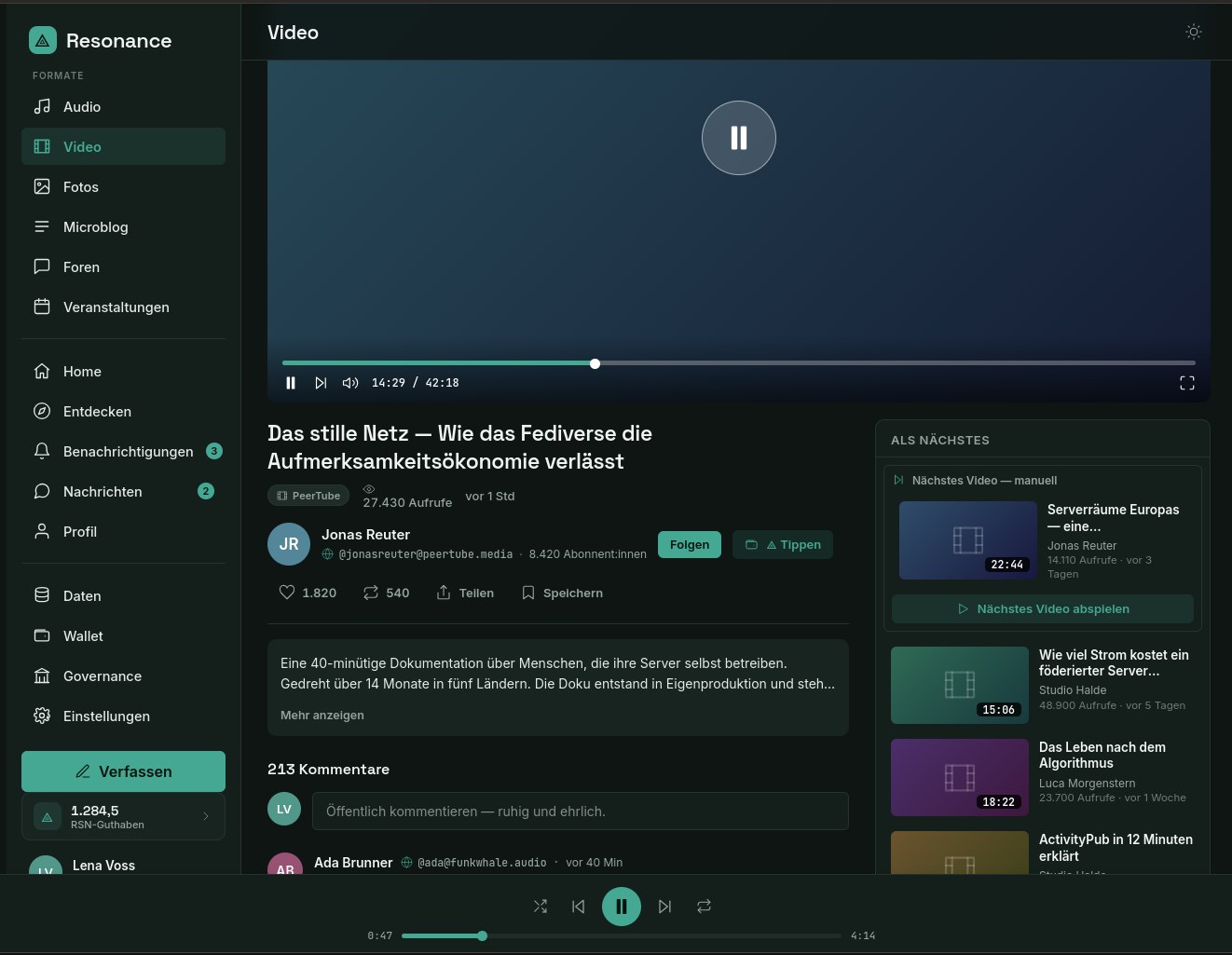Expand the RSN-Guthaben balance card

[123, 817]
